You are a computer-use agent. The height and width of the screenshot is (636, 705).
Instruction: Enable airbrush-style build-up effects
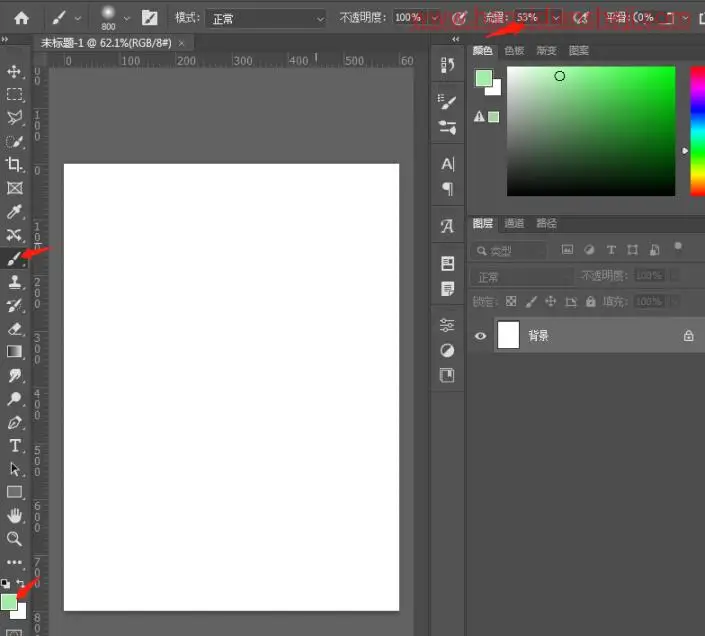(x=580, y=18)
